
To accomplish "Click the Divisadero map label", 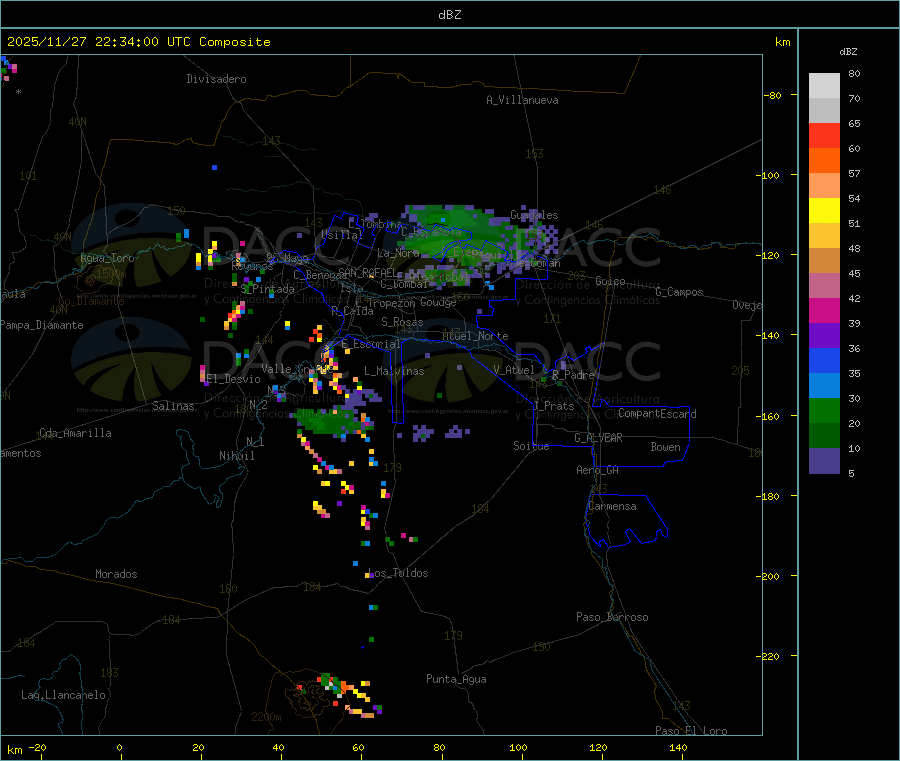I will pos(216,79).
